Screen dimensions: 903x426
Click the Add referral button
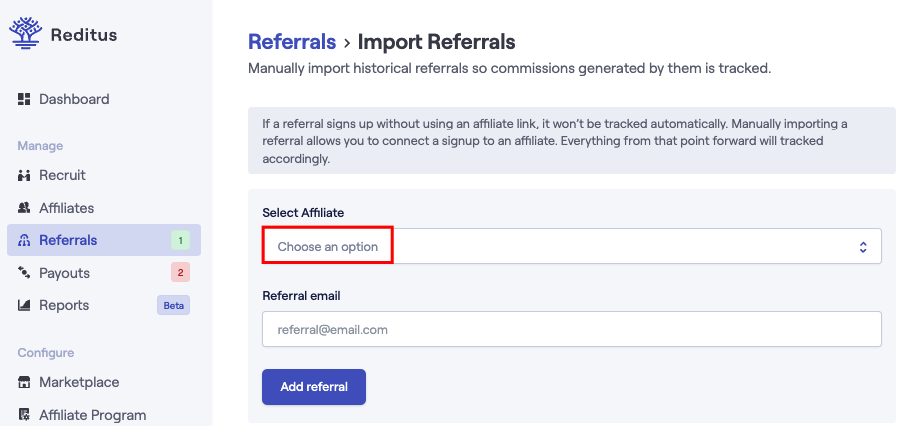[314, 387]
